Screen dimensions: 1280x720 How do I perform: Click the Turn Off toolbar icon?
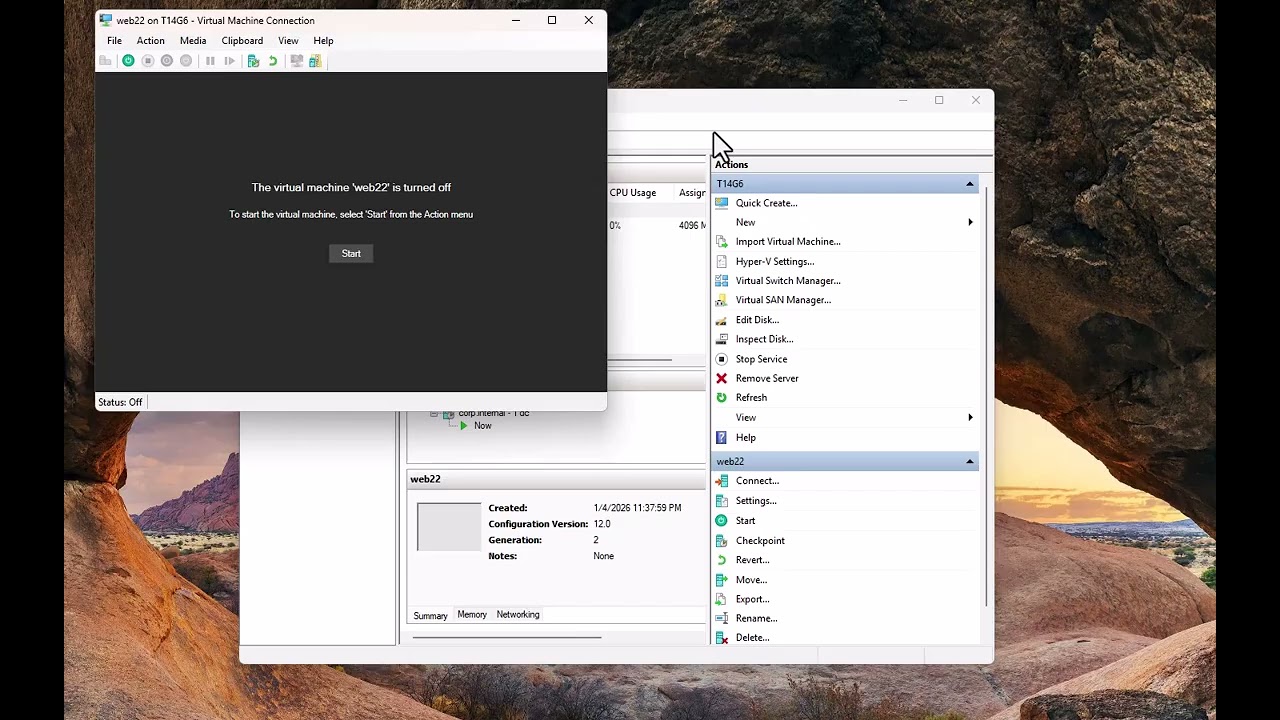(x=147, y=61)
